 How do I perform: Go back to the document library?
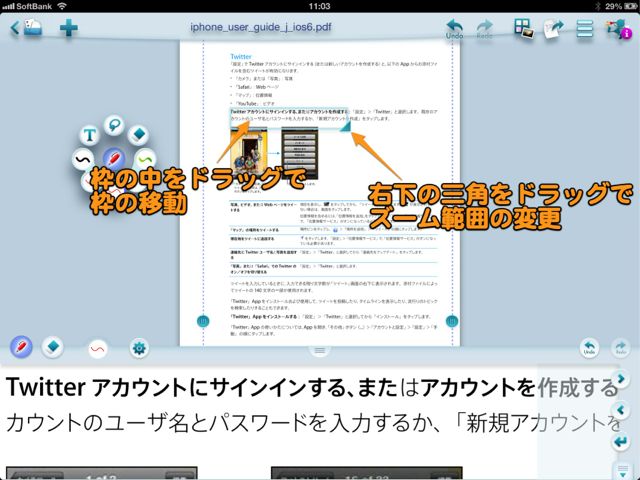27,28
